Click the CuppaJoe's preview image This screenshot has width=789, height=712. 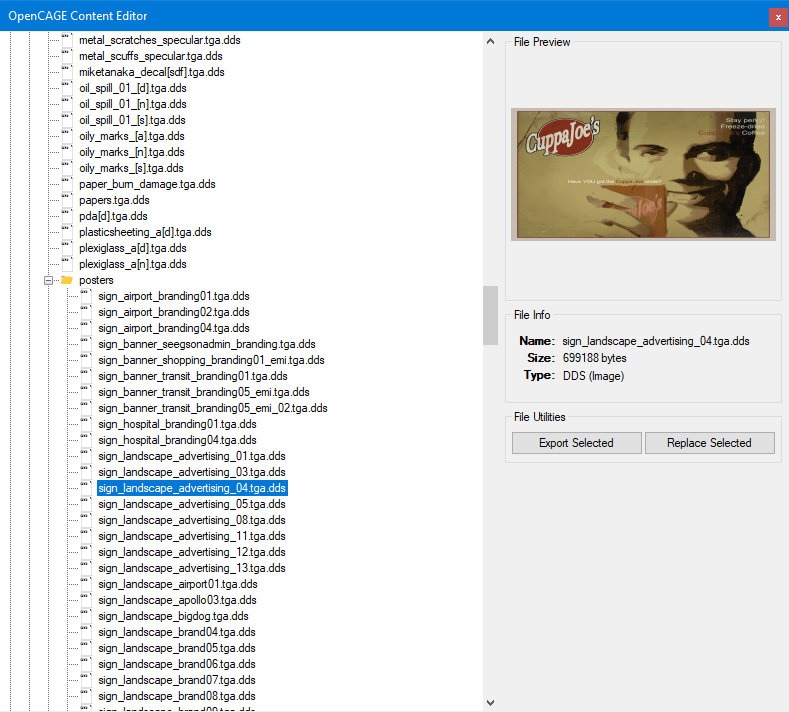643,174
